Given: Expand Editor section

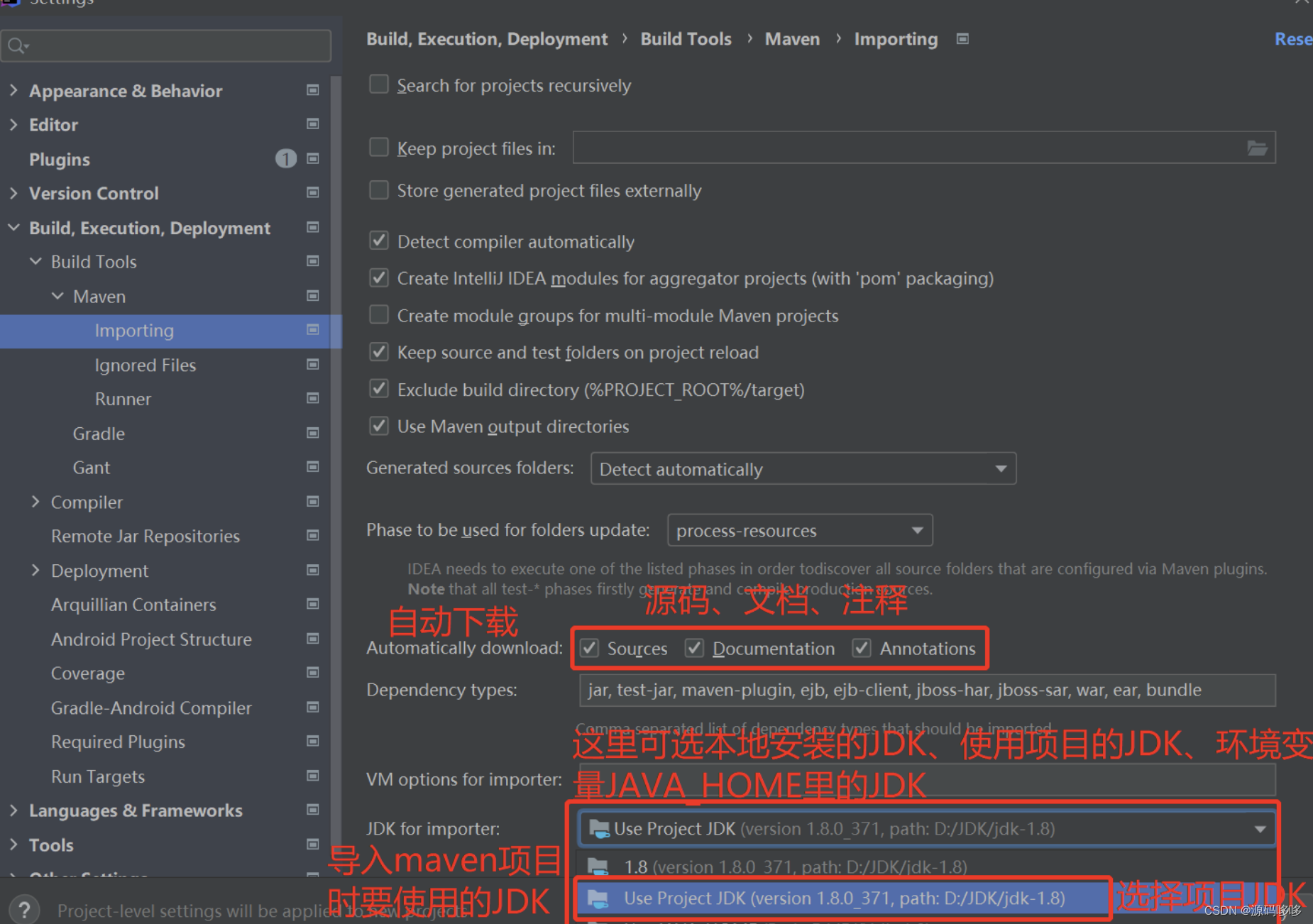Looking at the screenshot, I should (13, 124).
